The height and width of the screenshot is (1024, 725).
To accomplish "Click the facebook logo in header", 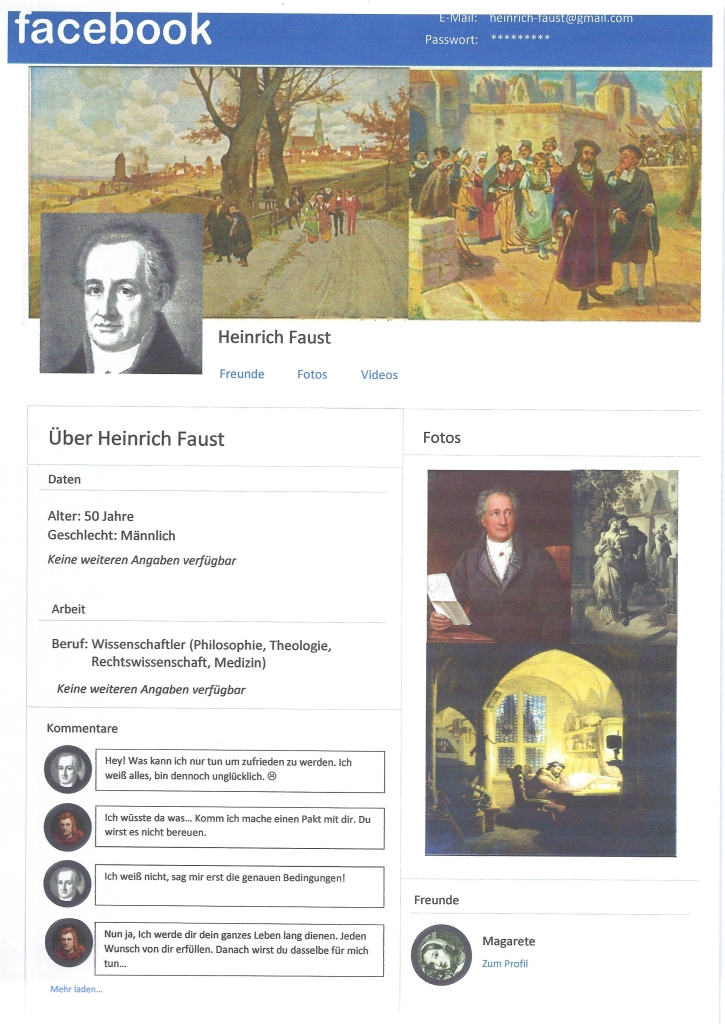I will pyautogui.click(x=113, y=29).
